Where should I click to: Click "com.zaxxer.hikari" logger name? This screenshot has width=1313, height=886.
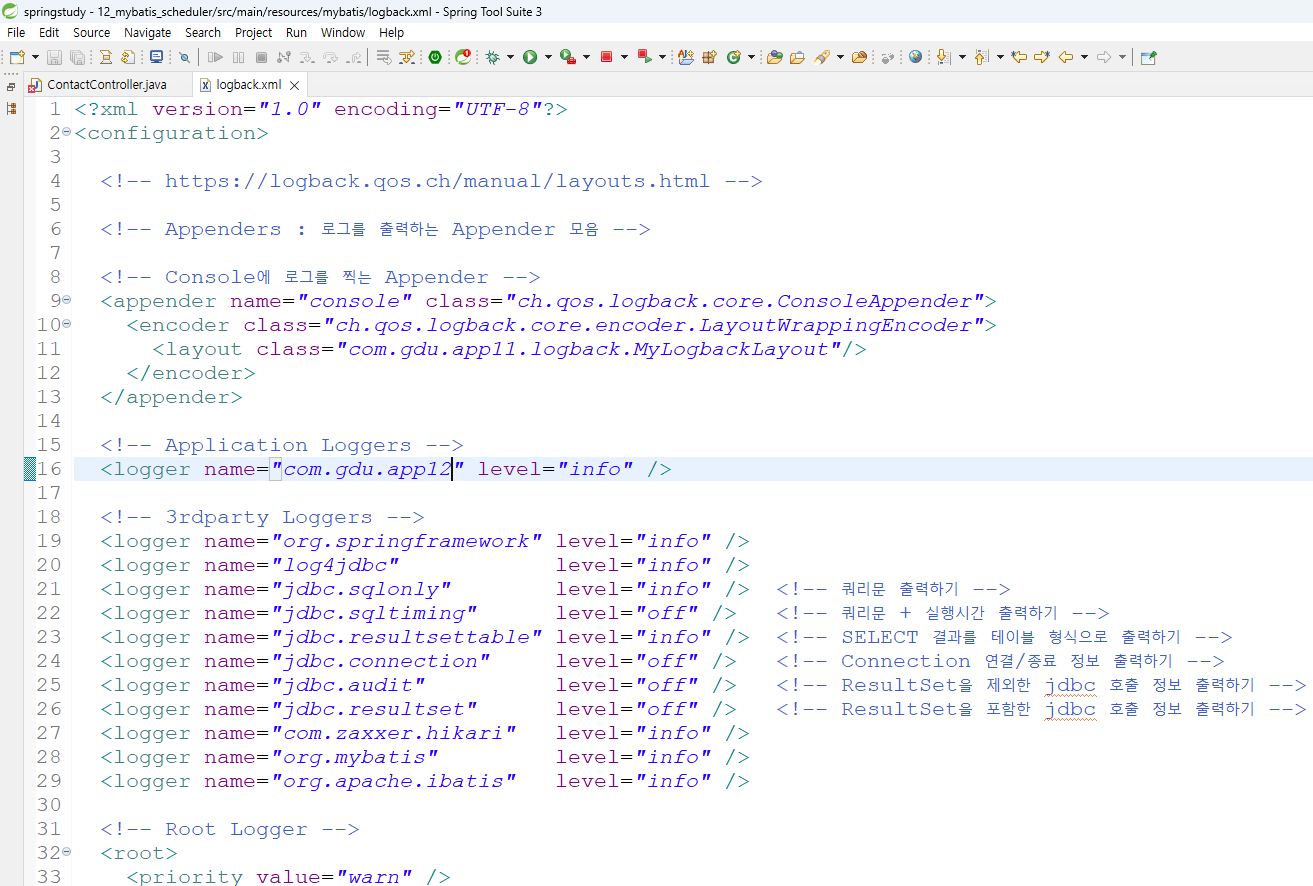tap(394, 733)
